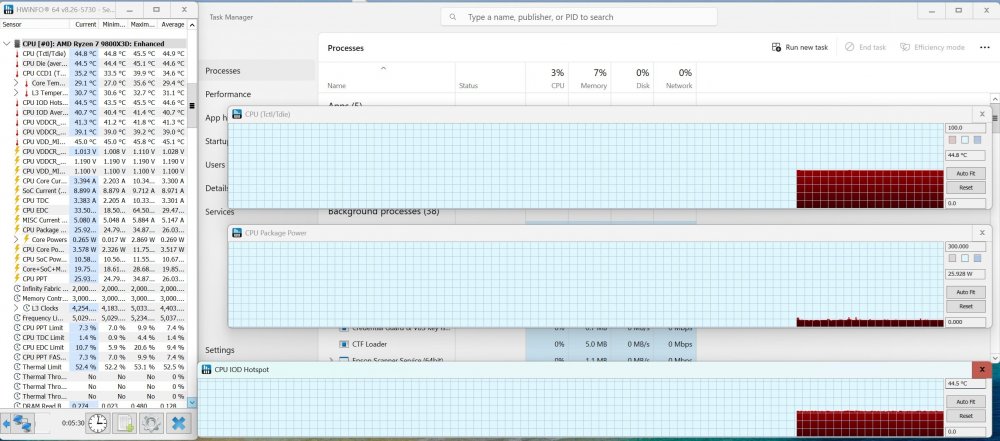This screenshot has height=441, width=1000.
Task: Click the HWiNFO navigation arrows icon
Action: [x=22, y=423]
